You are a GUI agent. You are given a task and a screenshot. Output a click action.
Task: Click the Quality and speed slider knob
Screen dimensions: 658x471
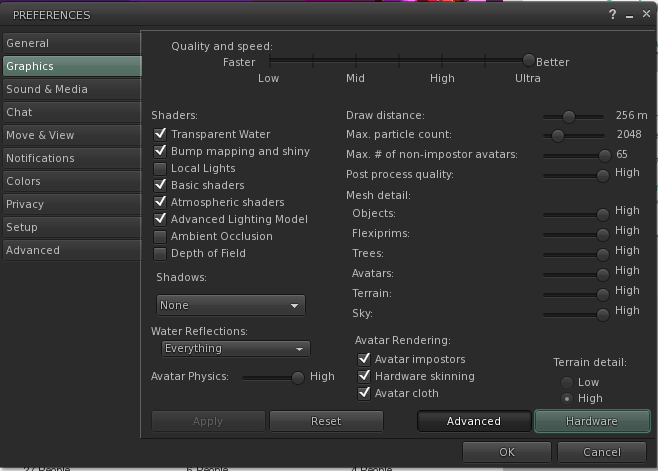click(529, 60)
